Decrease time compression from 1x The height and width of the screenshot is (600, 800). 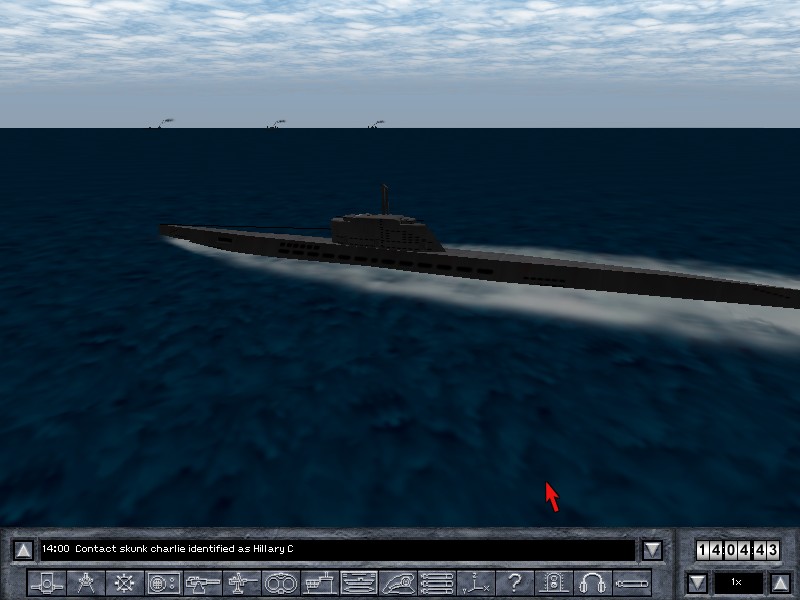tap(696, 582)
